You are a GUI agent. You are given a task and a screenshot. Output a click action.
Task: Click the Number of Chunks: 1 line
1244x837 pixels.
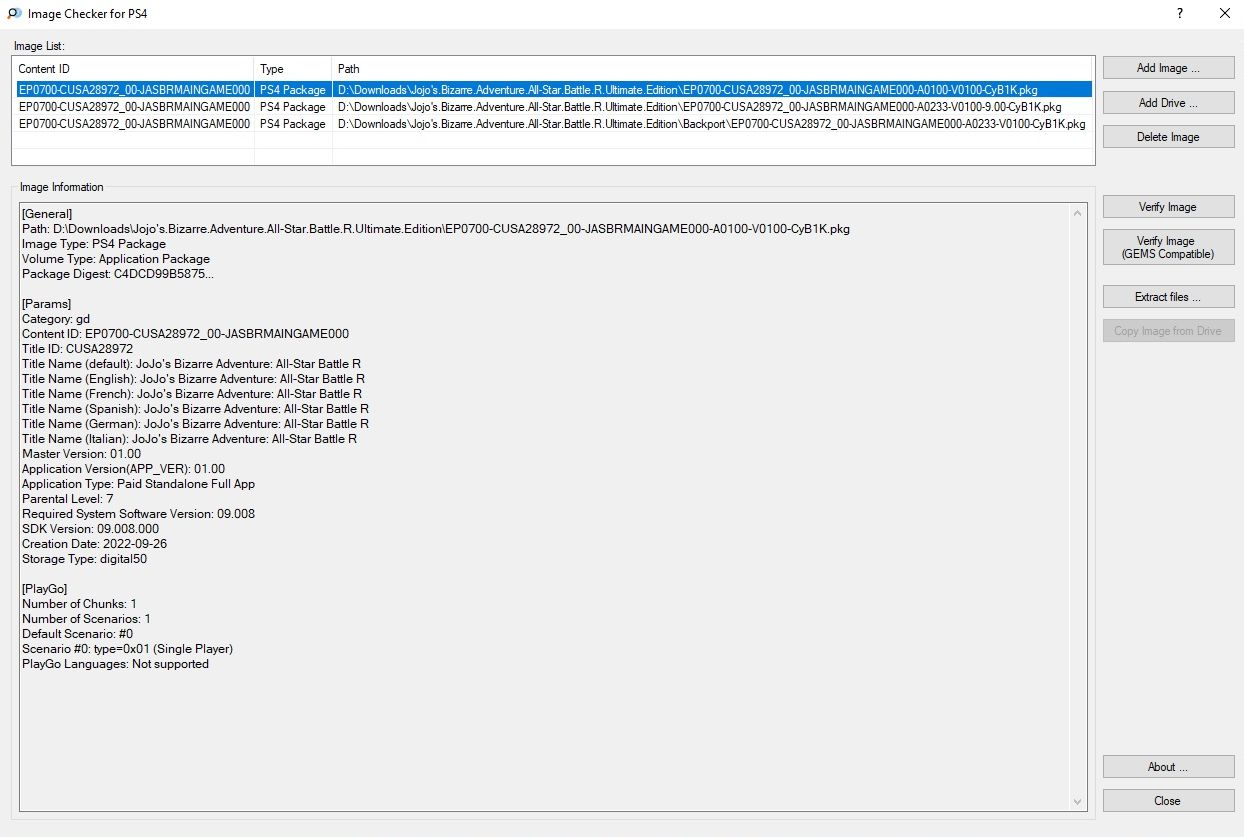(79, 604)
